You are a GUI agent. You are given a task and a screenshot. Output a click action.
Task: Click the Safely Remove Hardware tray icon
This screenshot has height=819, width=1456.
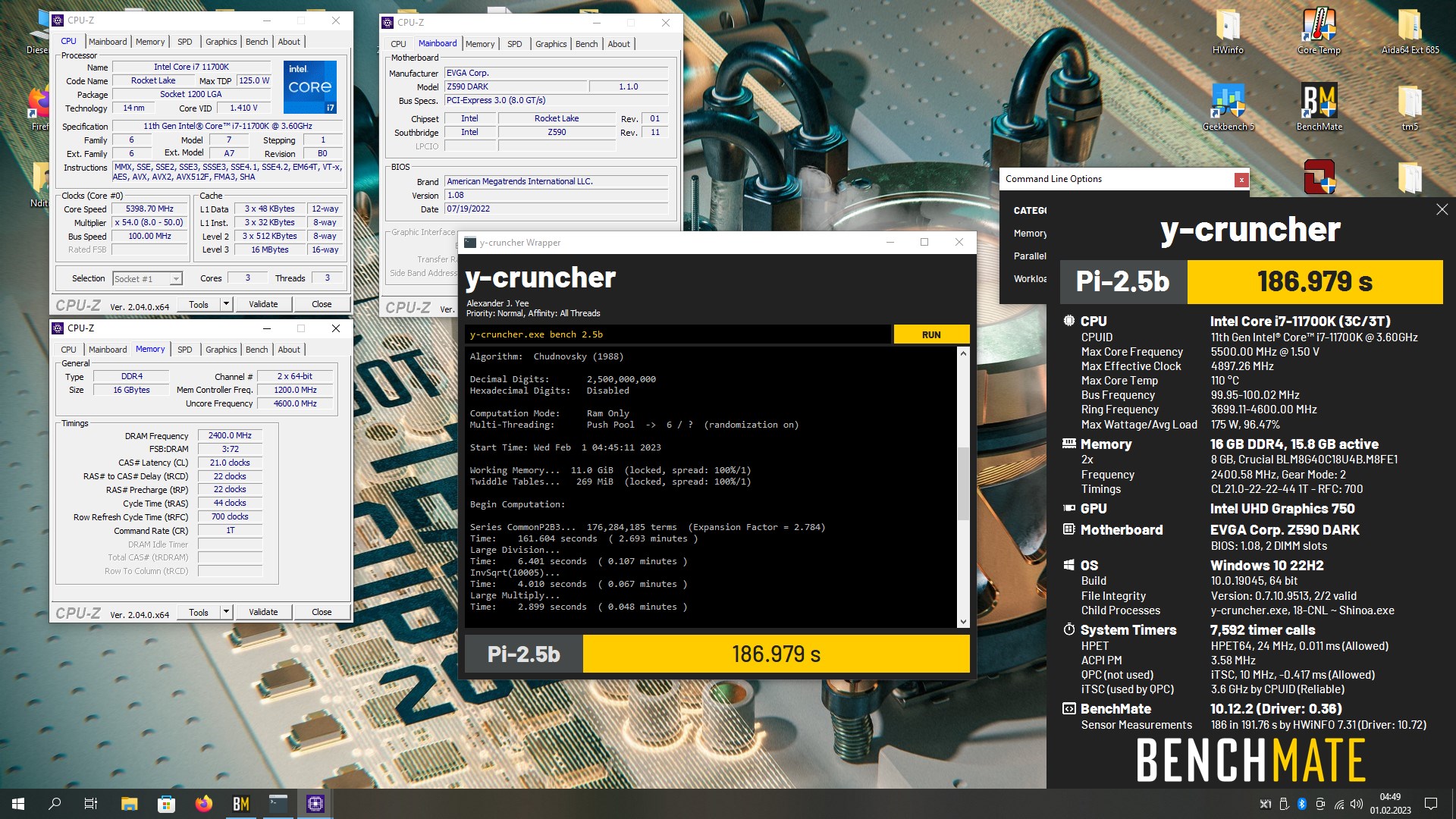click(1284, 804)
